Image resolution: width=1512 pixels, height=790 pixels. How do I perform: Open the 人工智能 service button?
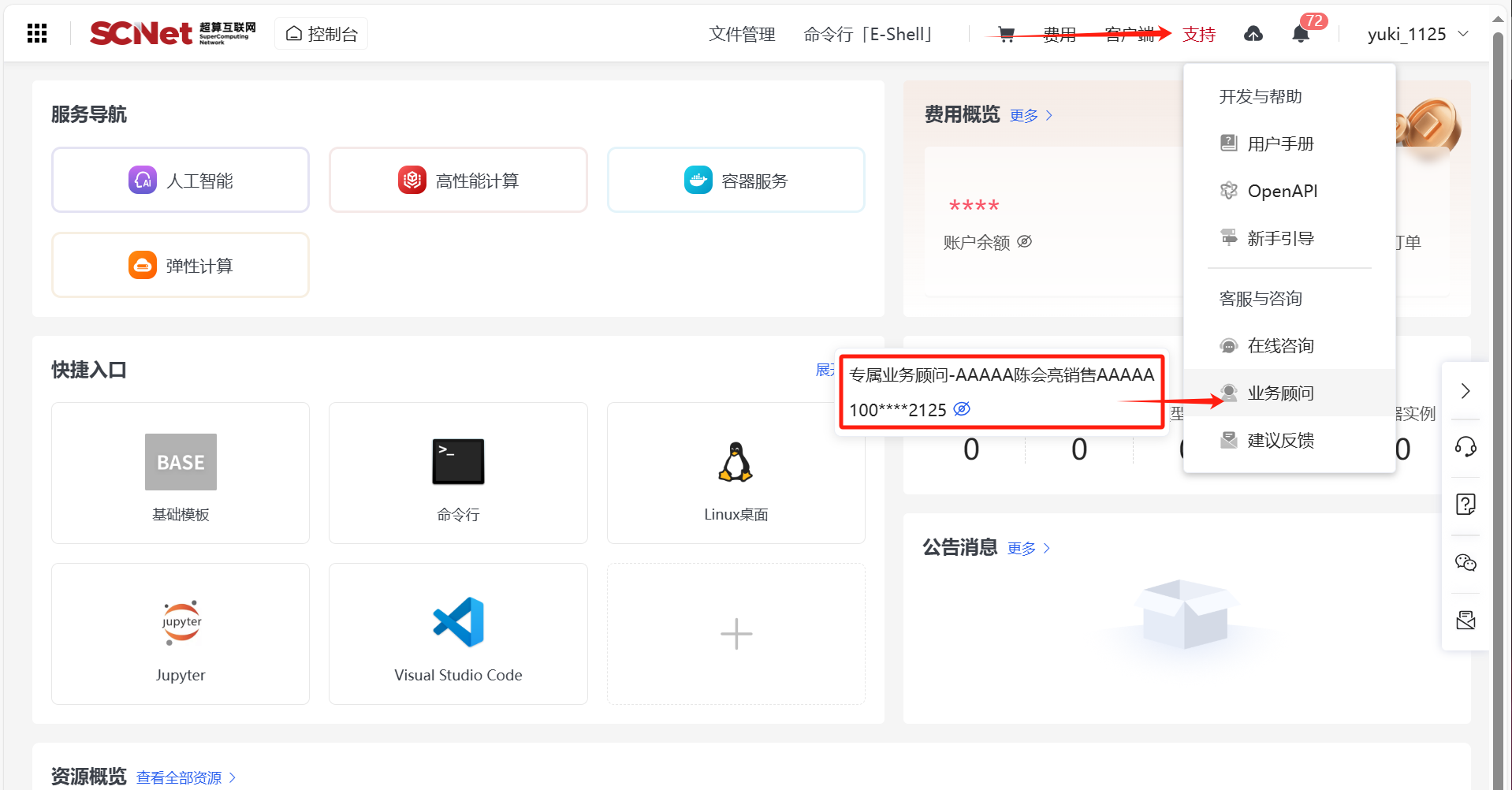click(x=181, y=181)
